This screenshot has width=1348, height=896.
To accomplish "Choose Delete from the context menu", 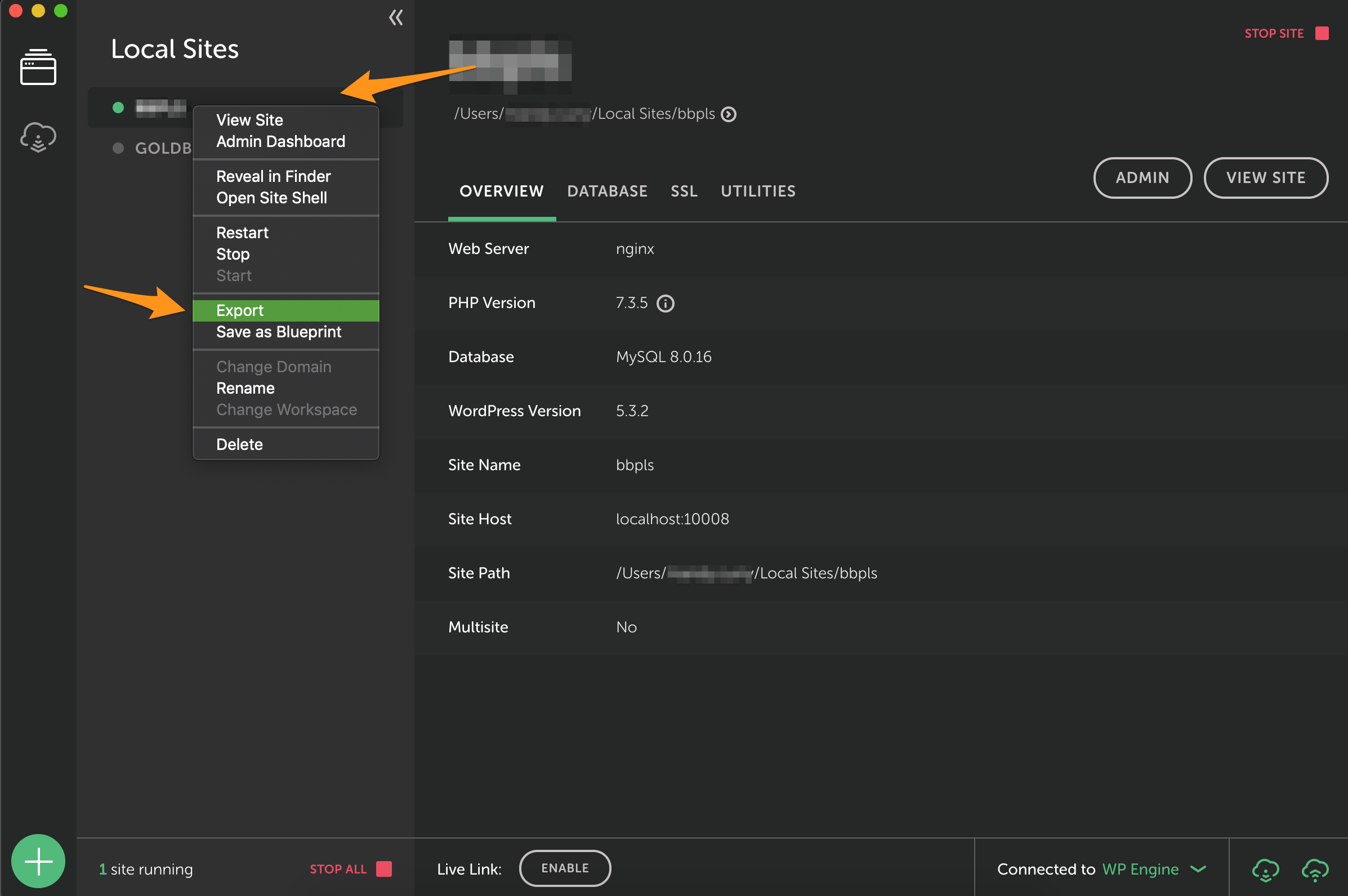I will coord(239,444).
